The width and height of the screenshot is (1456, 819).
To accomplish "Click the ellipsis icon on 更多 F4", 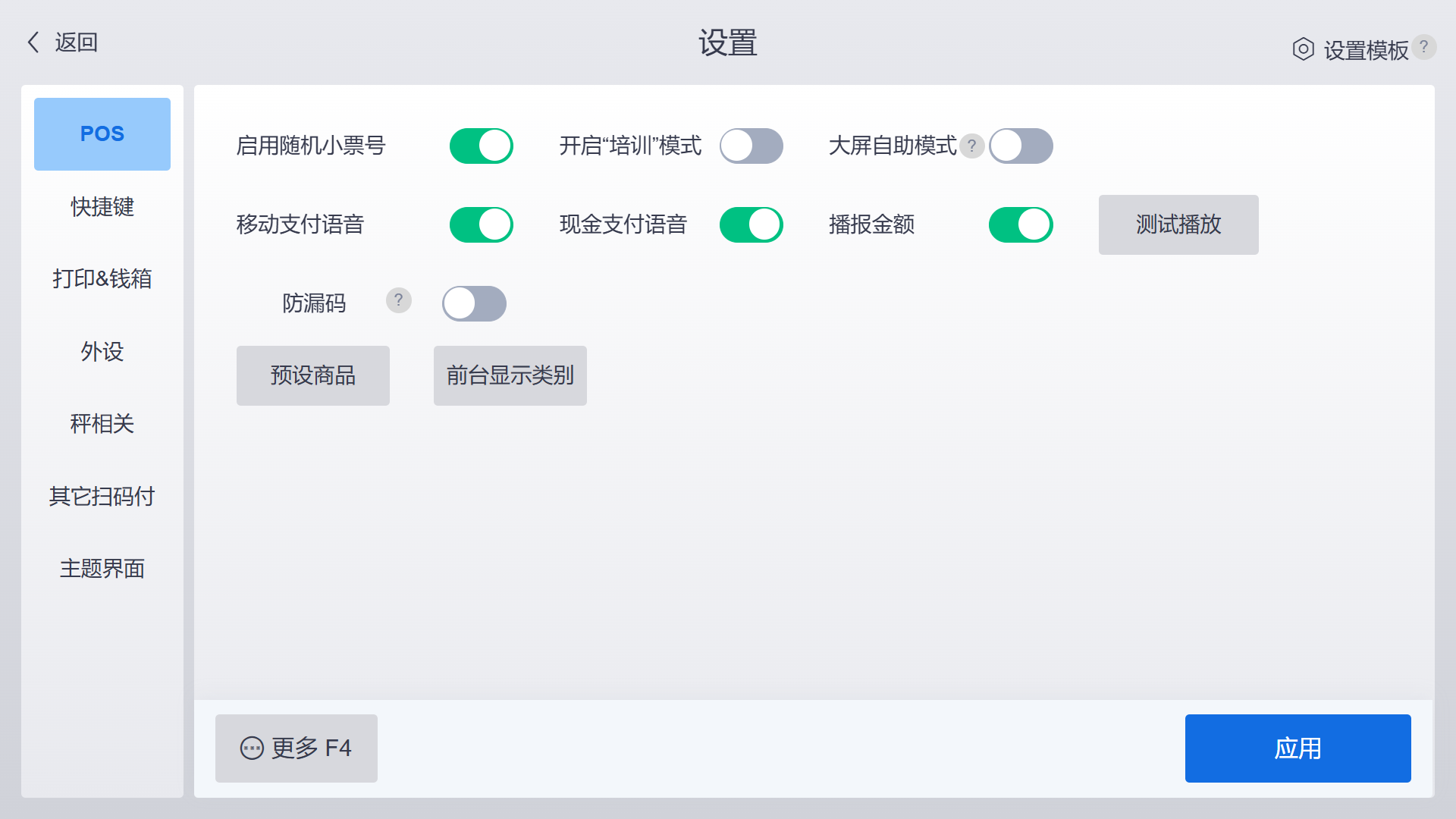I will coord(250,748).
